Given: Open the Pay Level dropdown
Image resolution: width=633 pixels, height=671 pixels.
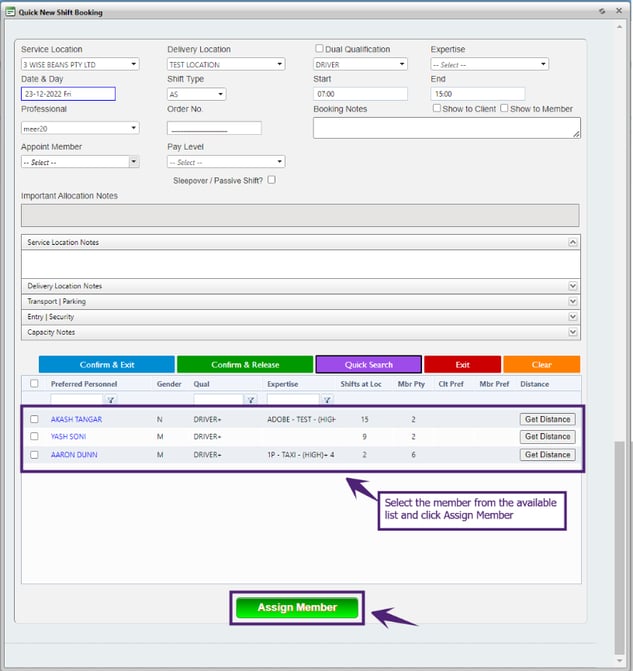Looking at the screenshot, I should coord(226,162).
